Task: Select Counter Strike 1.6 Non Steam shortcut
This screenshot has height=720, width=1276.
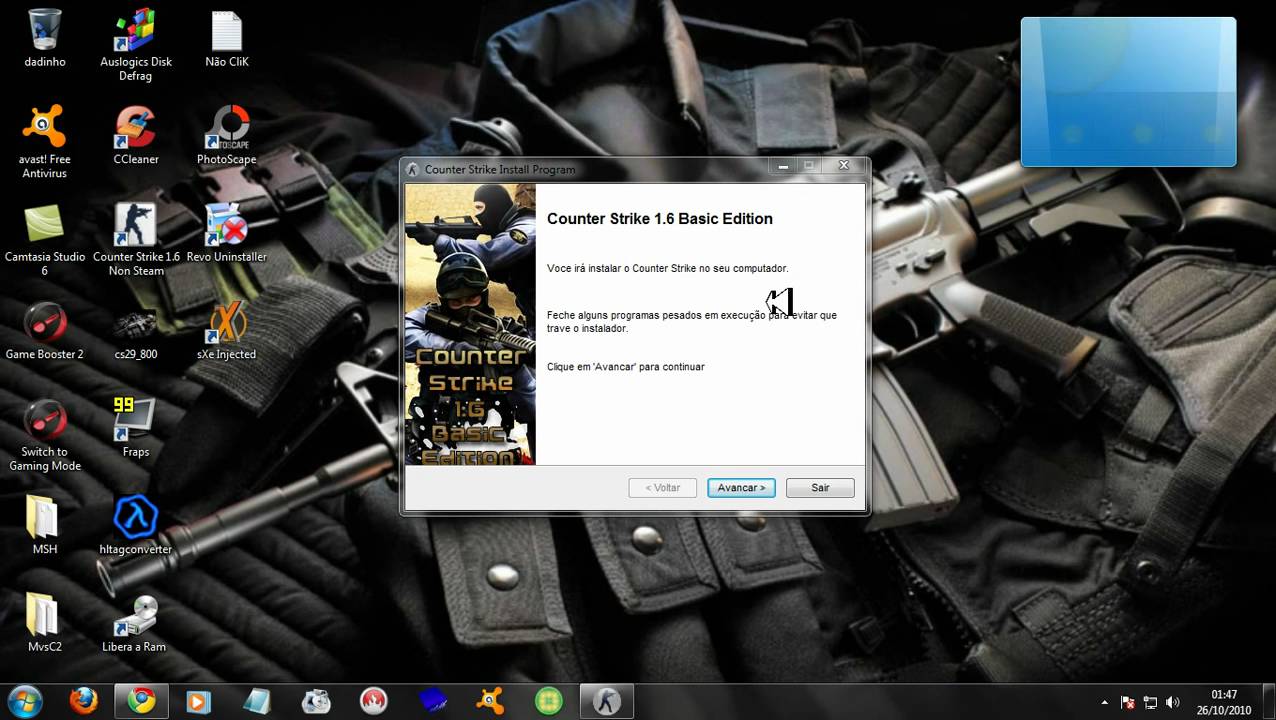Action: tap(136, 240)
